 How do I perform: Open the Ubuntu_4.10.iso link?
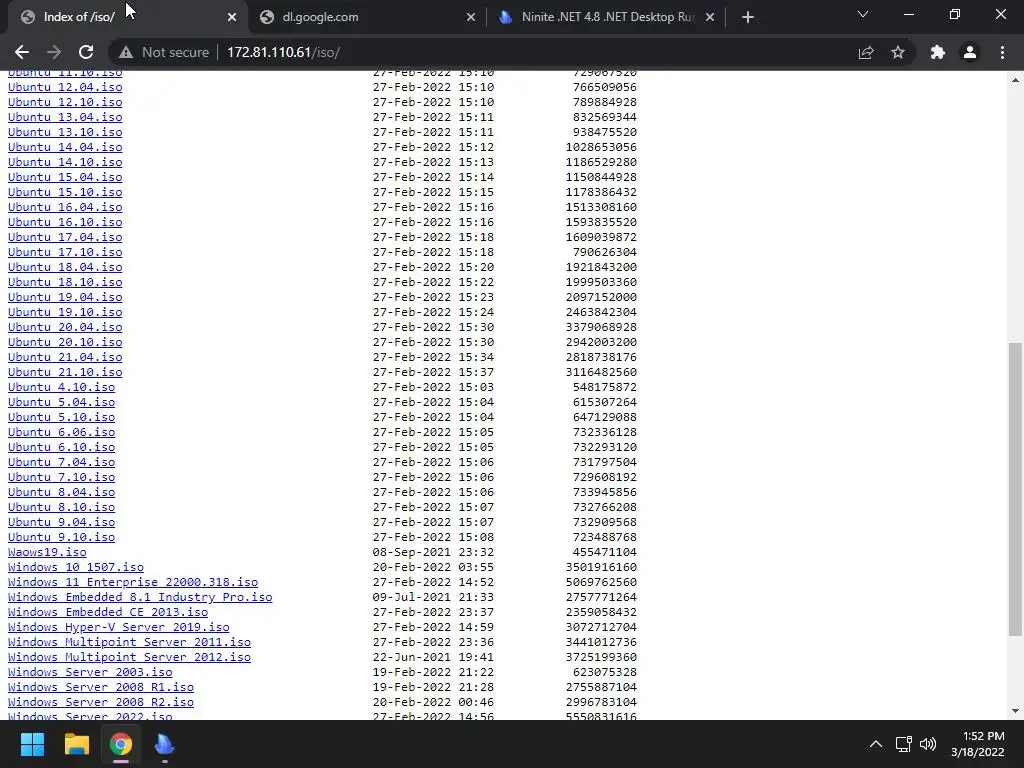pyautogui.click(x=61, y=387)
